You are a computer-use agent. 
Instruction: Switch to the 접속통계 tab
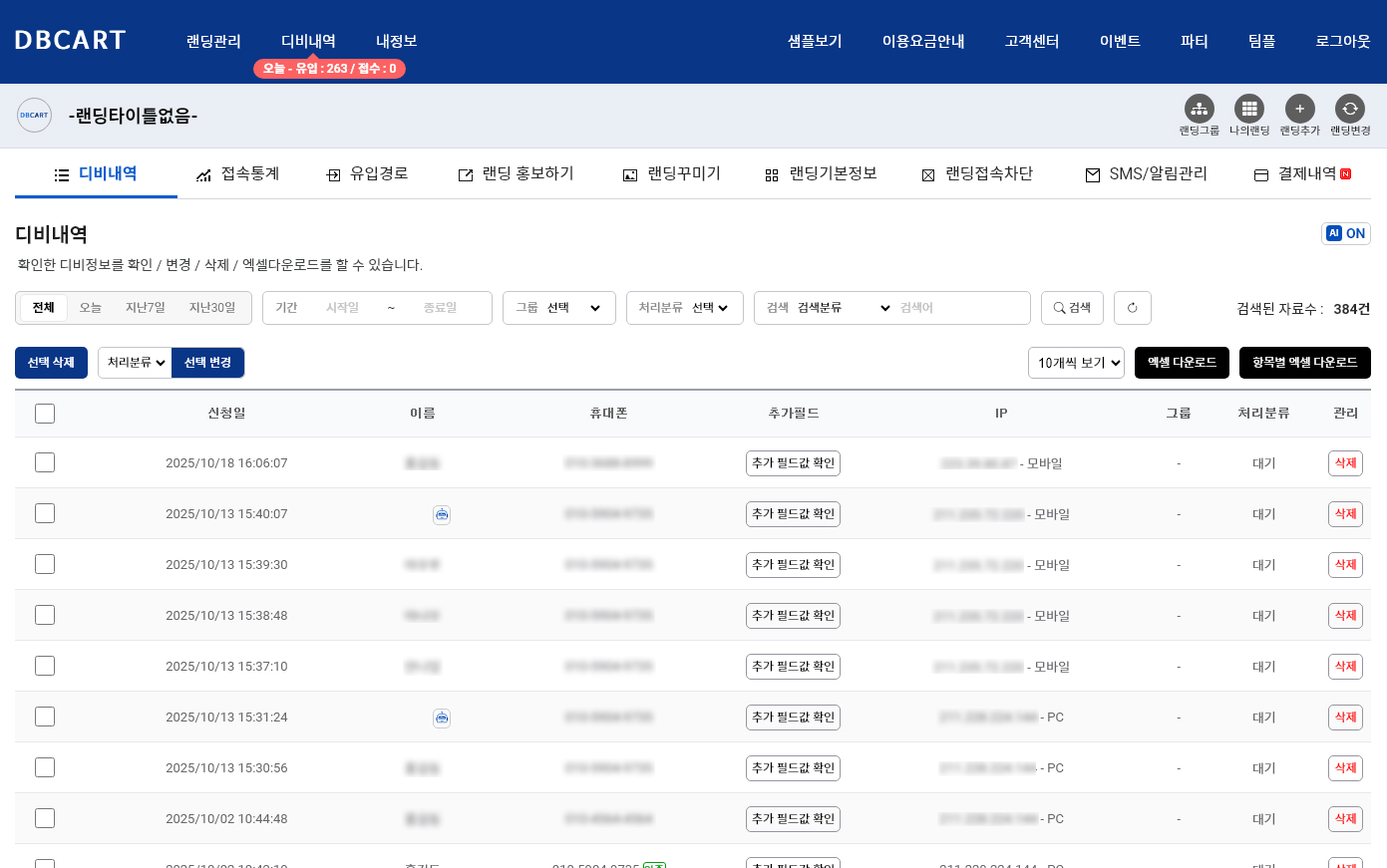click(237, 174)
